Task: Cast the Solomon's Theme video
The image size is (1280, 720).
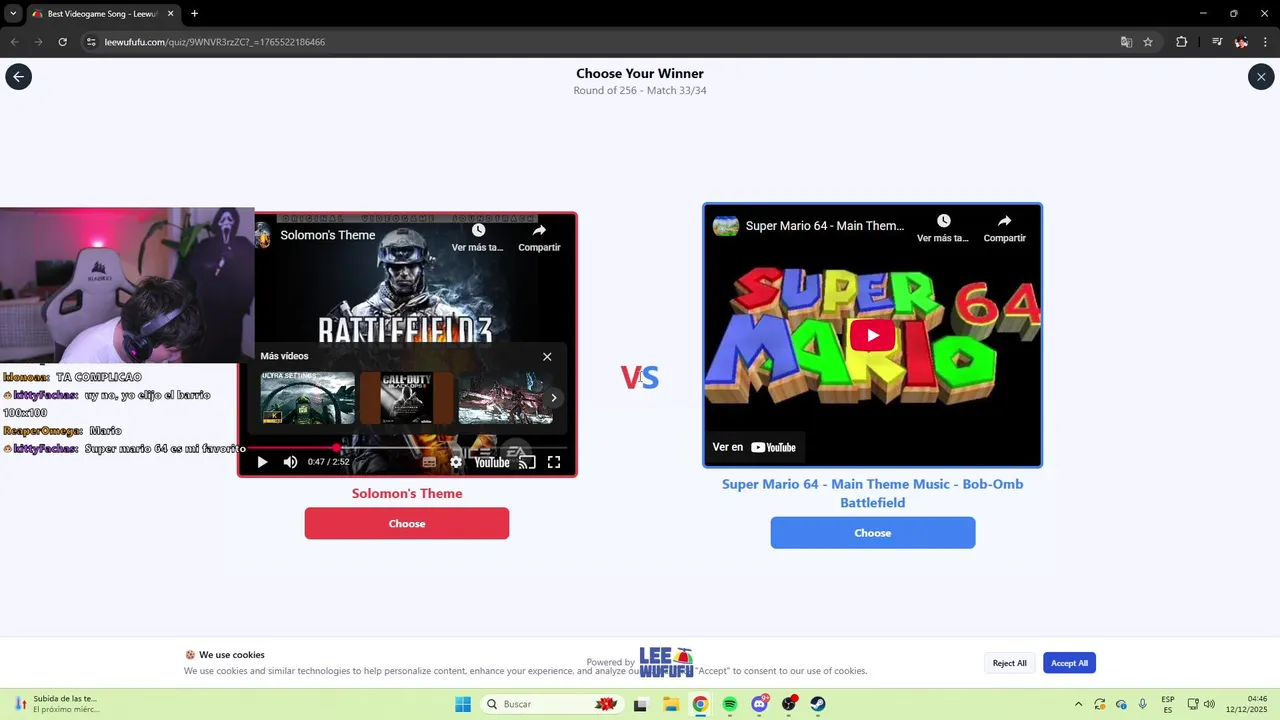Action: click(x=527, y=462)
